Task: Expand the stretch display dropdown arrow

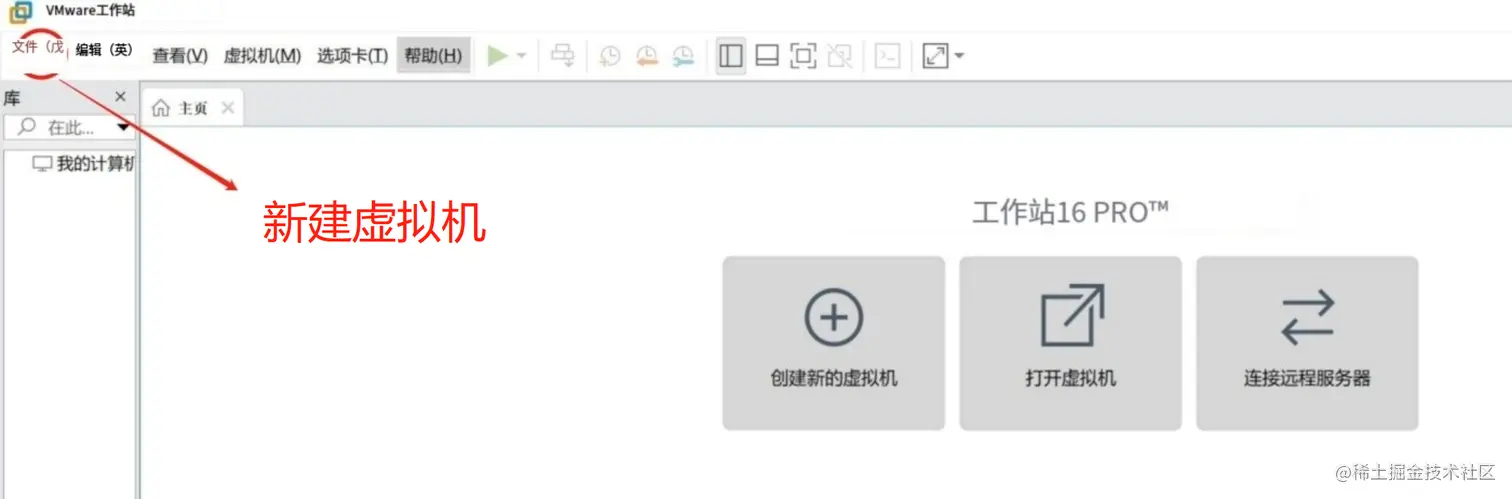Action: click(x=959, y=56)
